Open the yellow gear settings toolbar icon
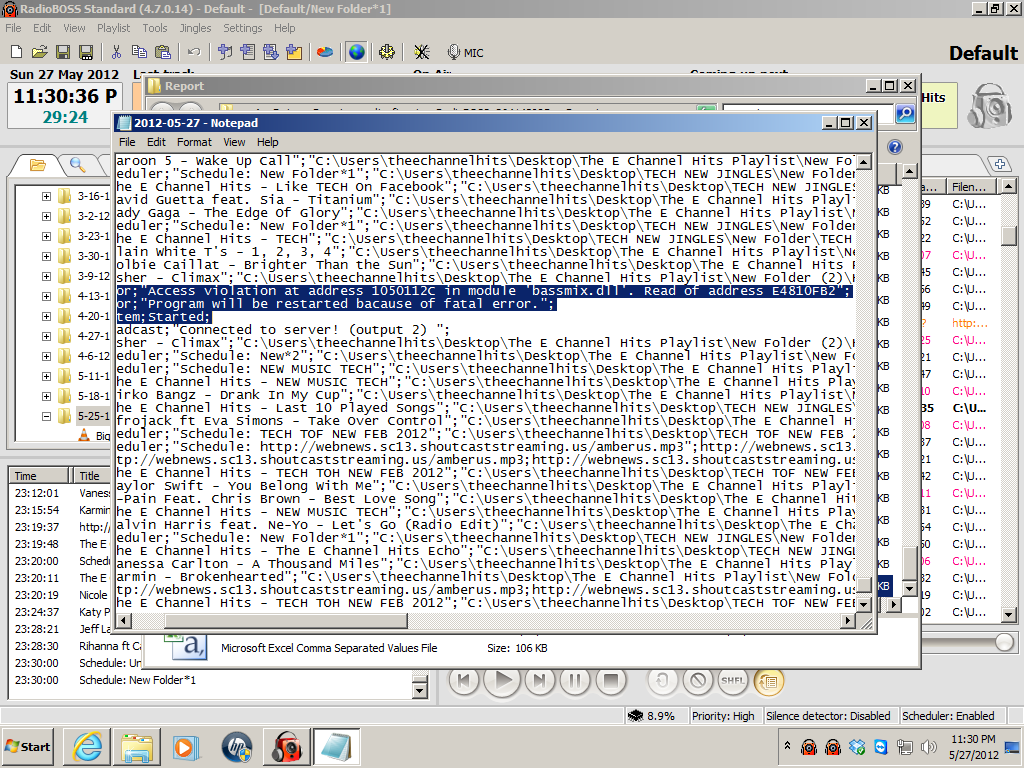The image size is (1024, 768). tap(387, 52)
